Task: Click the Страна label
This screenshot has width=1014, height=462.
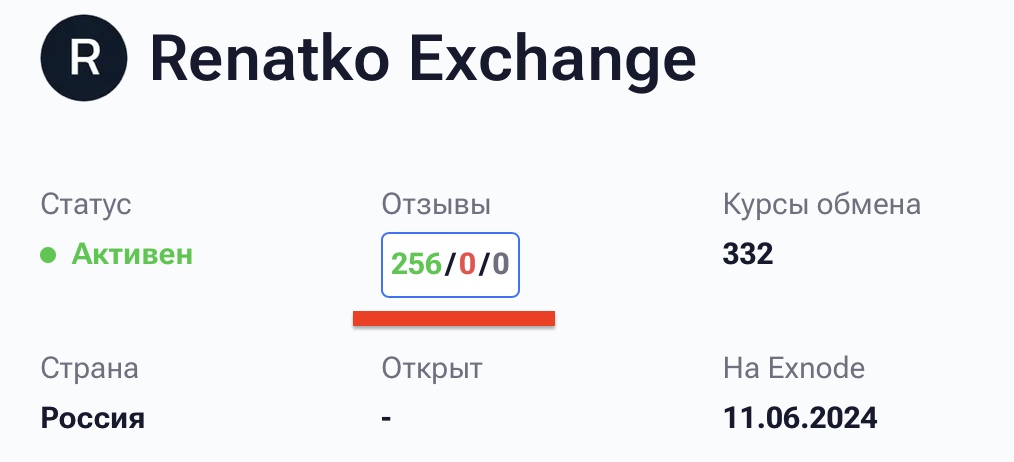Action: click(x=89, y=368)
